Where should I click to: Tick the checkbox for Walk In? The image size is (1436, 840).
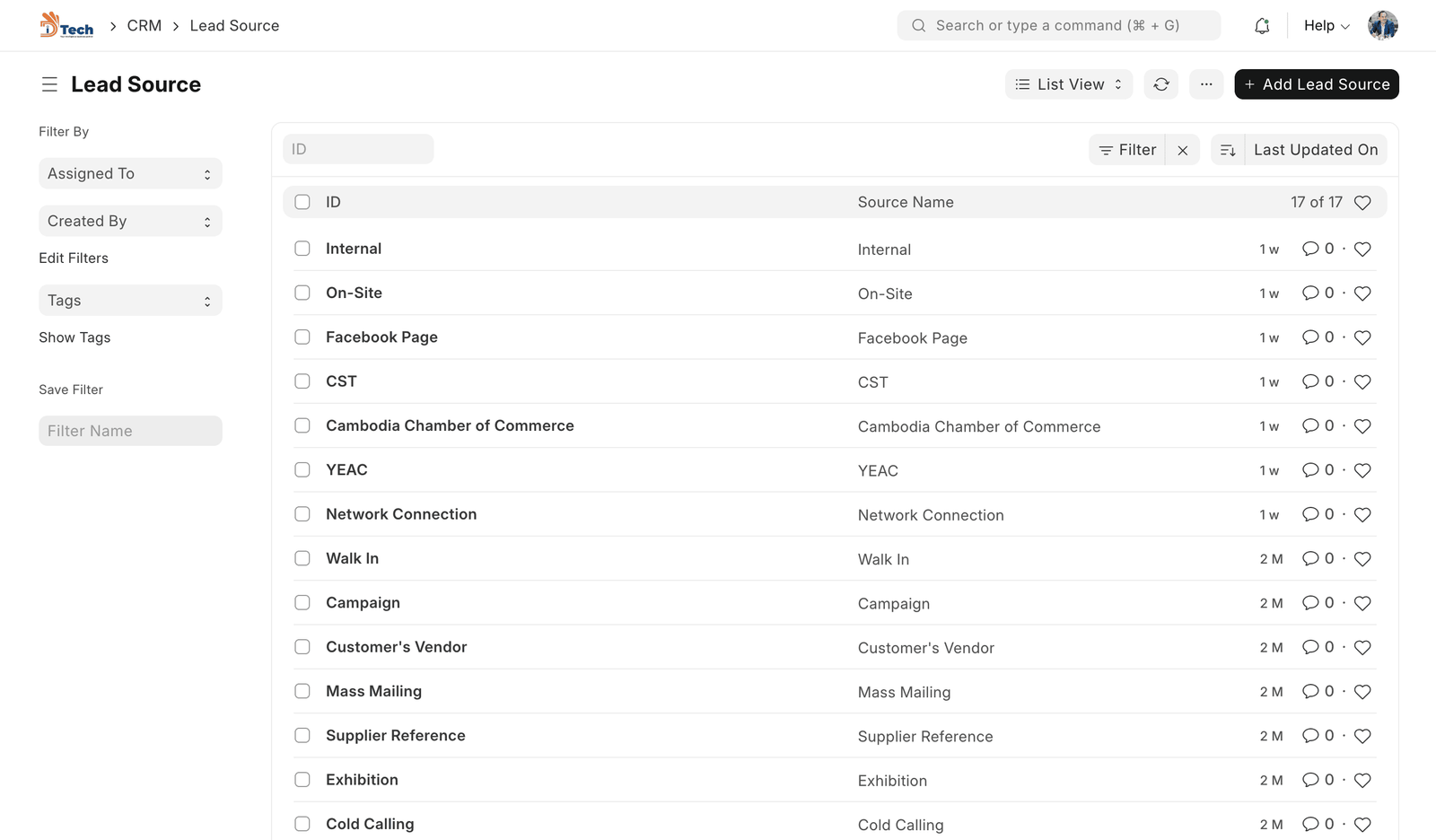pyautogui.click(x=302, y=558)
